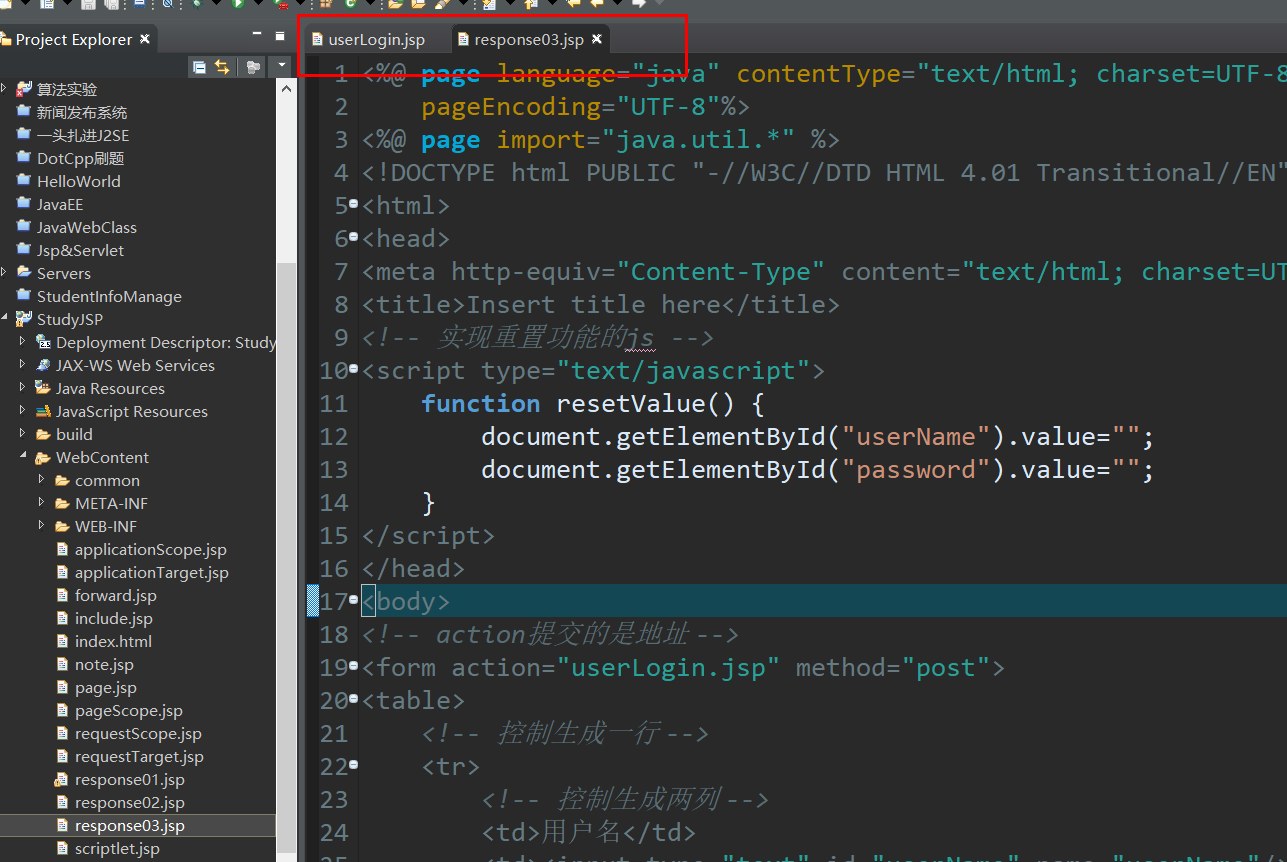1287x862 pixels.
Task: Click the Deployment Descriptor node icon
Action: click(x=43, y=342)
